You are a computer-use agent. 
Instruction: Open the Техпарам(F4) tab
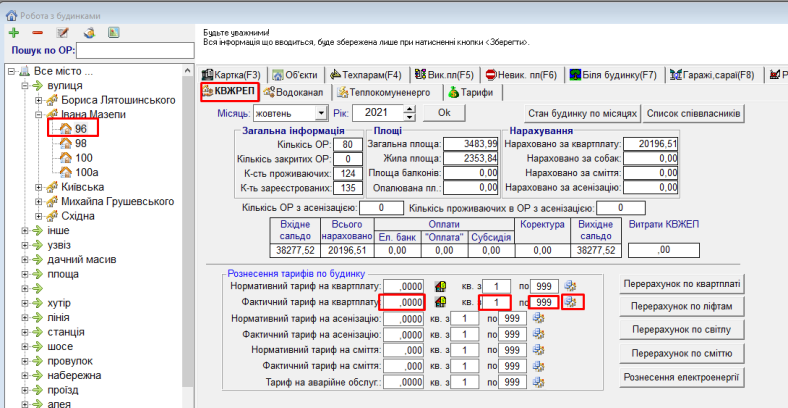coord(365,74)
